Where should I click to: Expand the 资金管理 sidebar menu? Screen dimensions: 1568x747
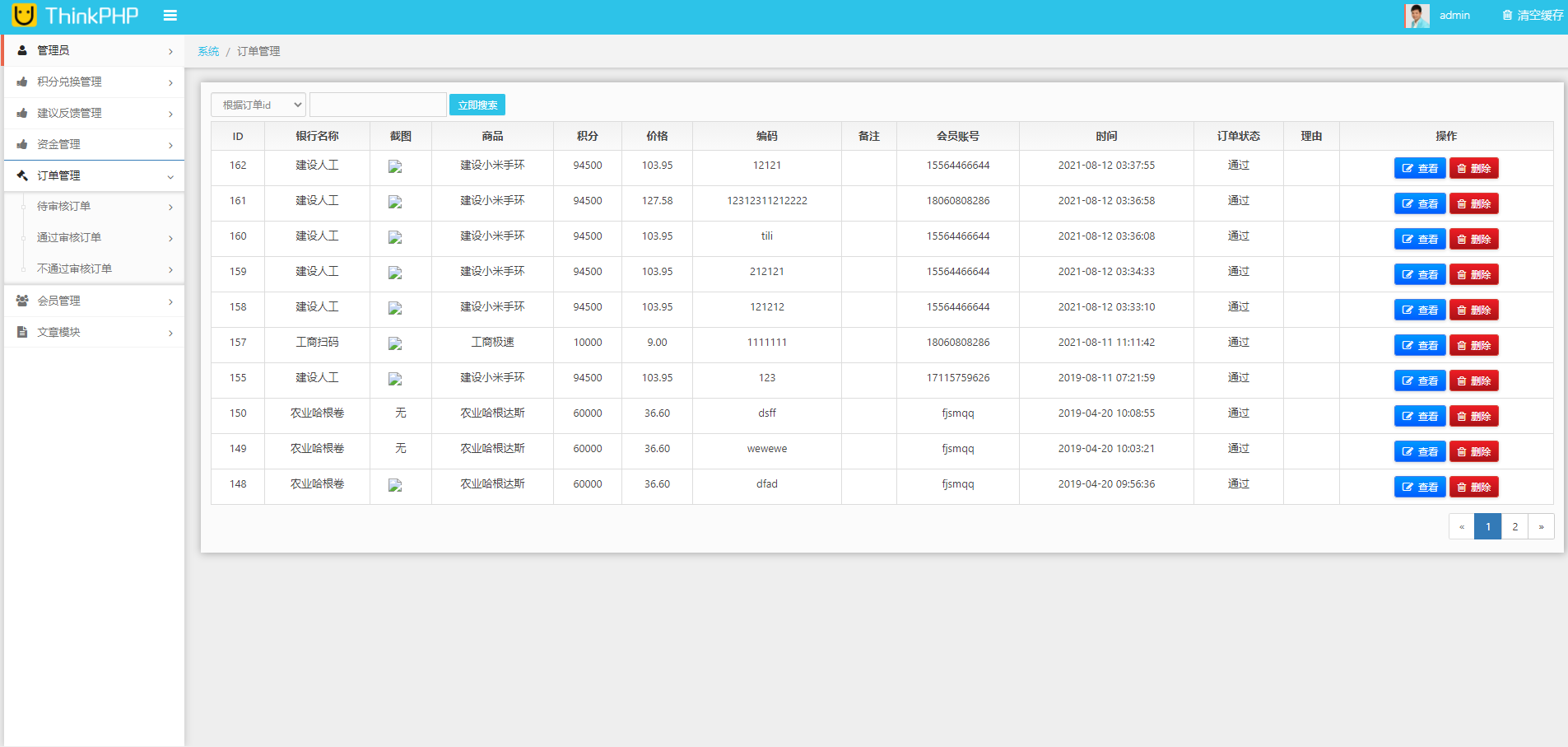coord(94,144)
